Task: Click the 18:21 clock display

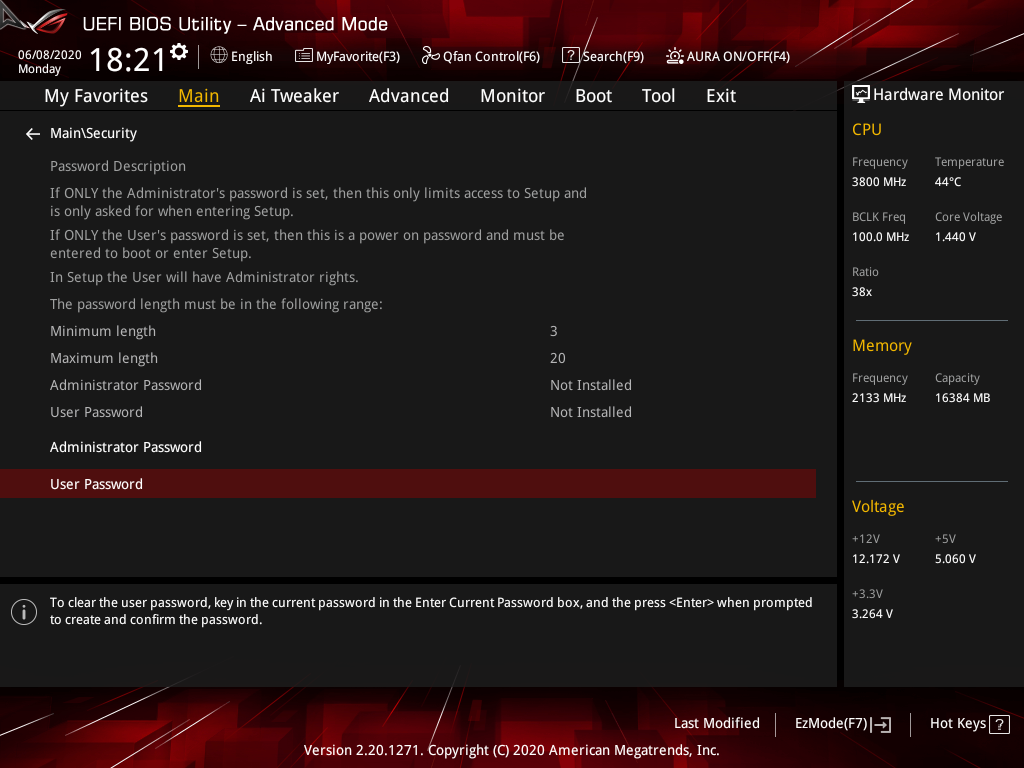Action: click(128, 60)
